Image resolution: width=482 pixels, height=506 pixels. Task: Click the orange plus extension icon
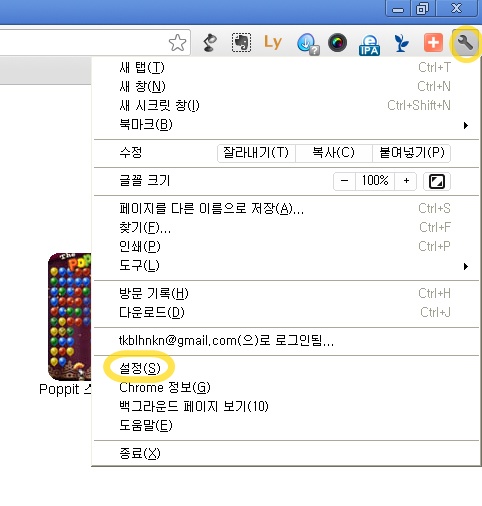pyautogui.click(x=433, y=43)
